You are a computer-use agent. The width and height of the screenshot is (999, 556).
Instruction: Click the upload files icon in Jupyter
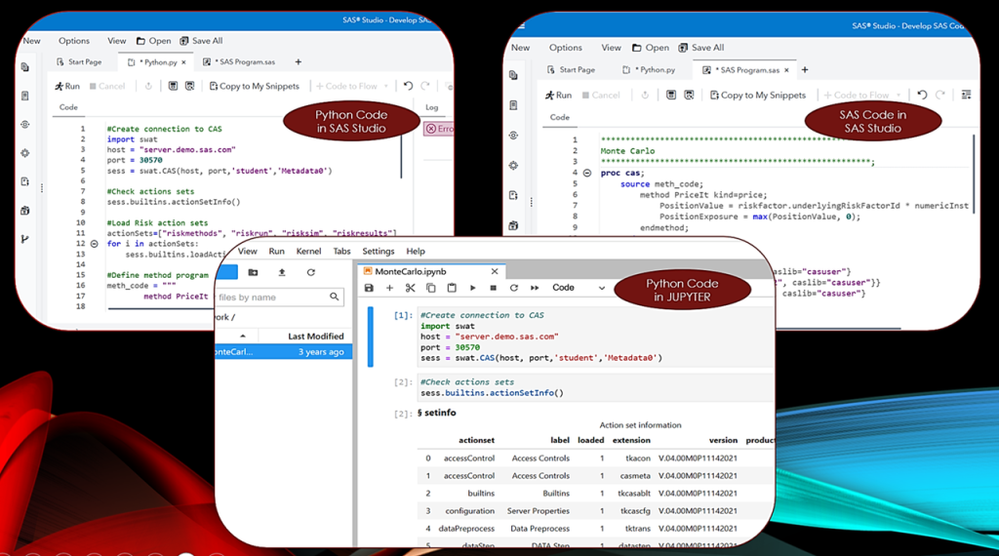pos(282,272)
